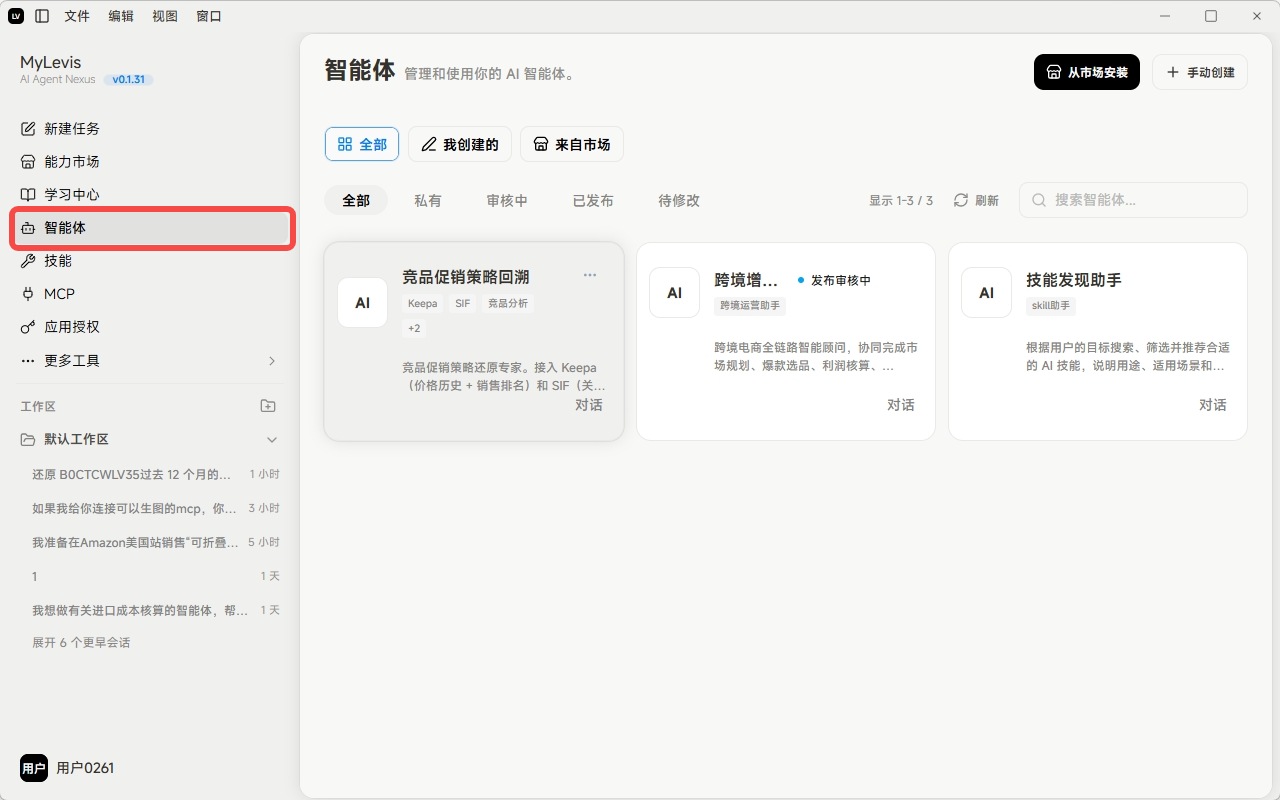
Task: Start 对话 with the 跨境运营助手 agent
Action: (x=901, y=405)
